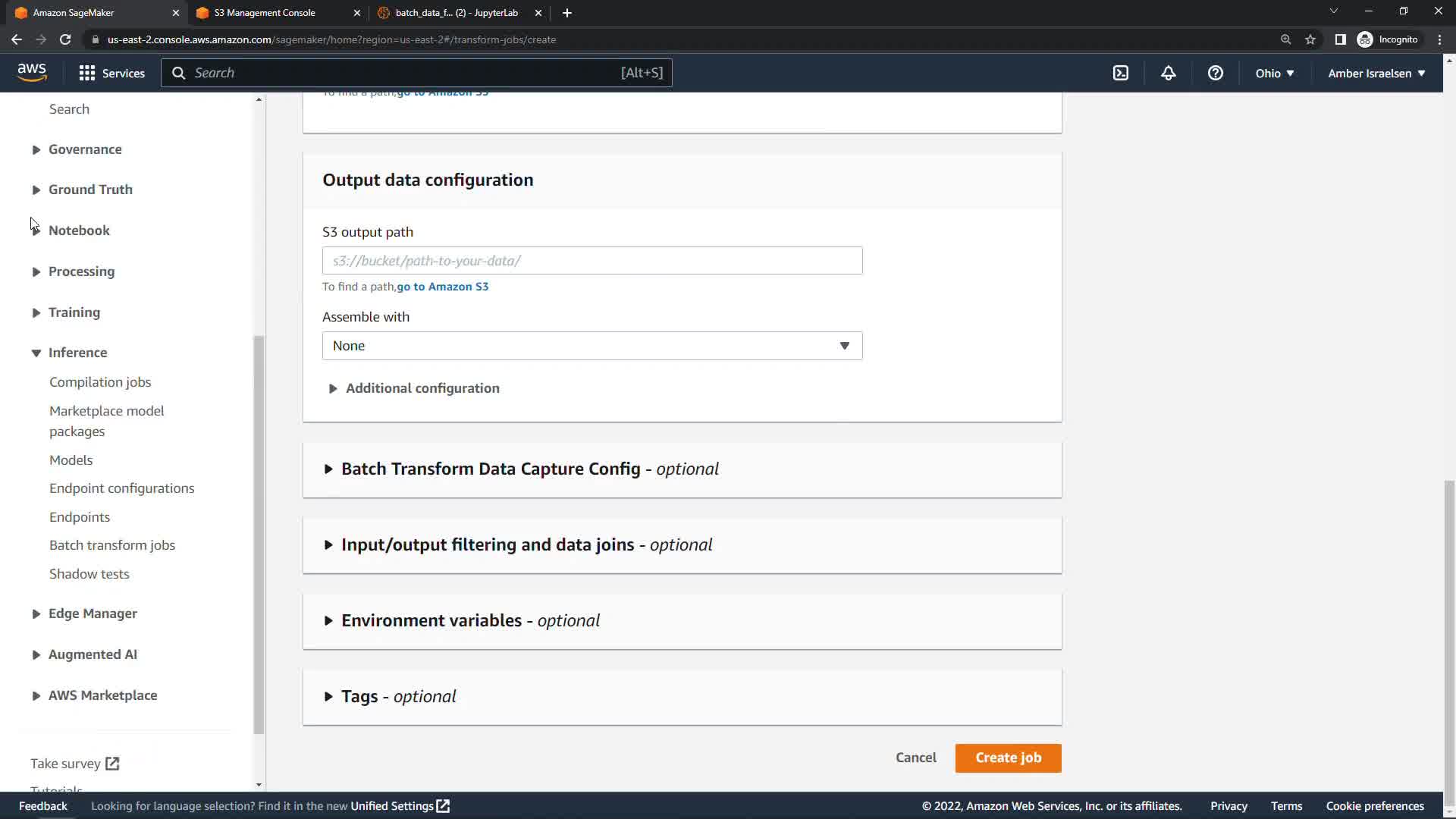
Task: Click the Create job button
Action: (1008, 758)
